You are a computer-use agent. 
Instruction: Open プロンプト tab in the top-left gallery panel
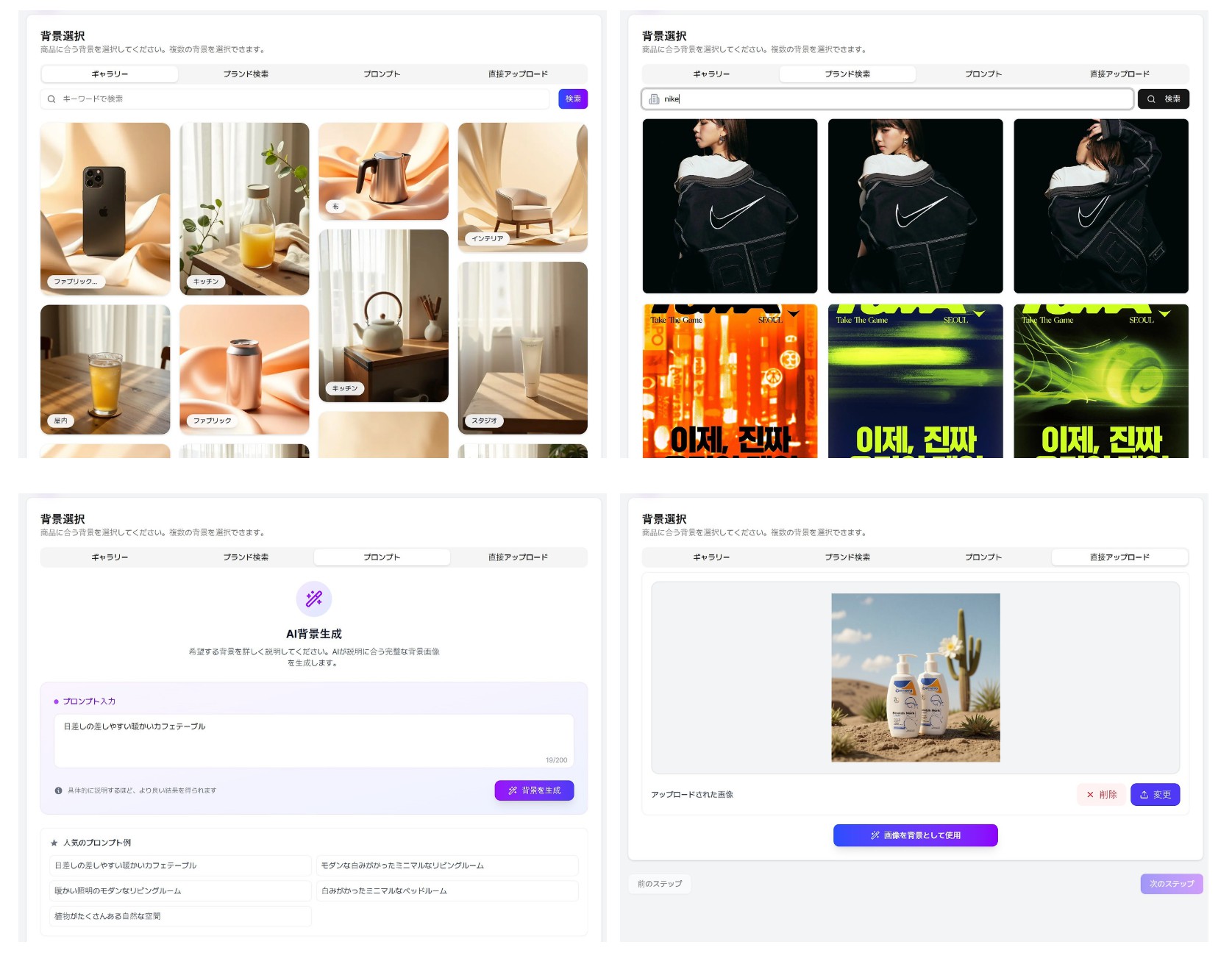pyautogui.click(x=382, y=74)
